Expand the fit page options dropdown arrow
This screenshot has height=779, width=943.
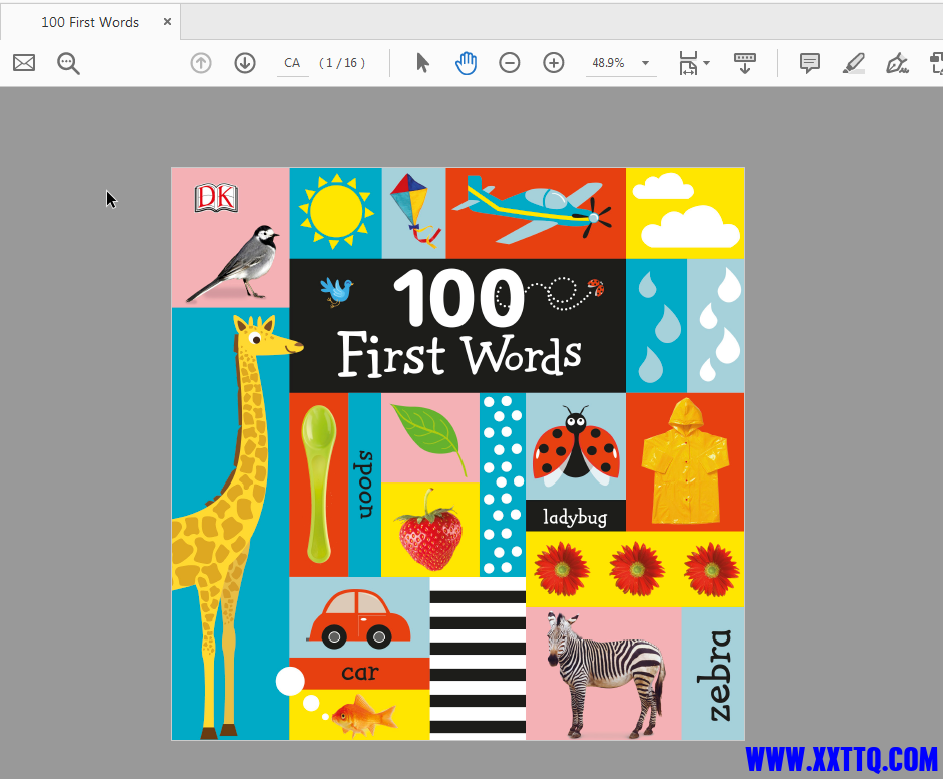pyautogui.click(x=707, y=63)
